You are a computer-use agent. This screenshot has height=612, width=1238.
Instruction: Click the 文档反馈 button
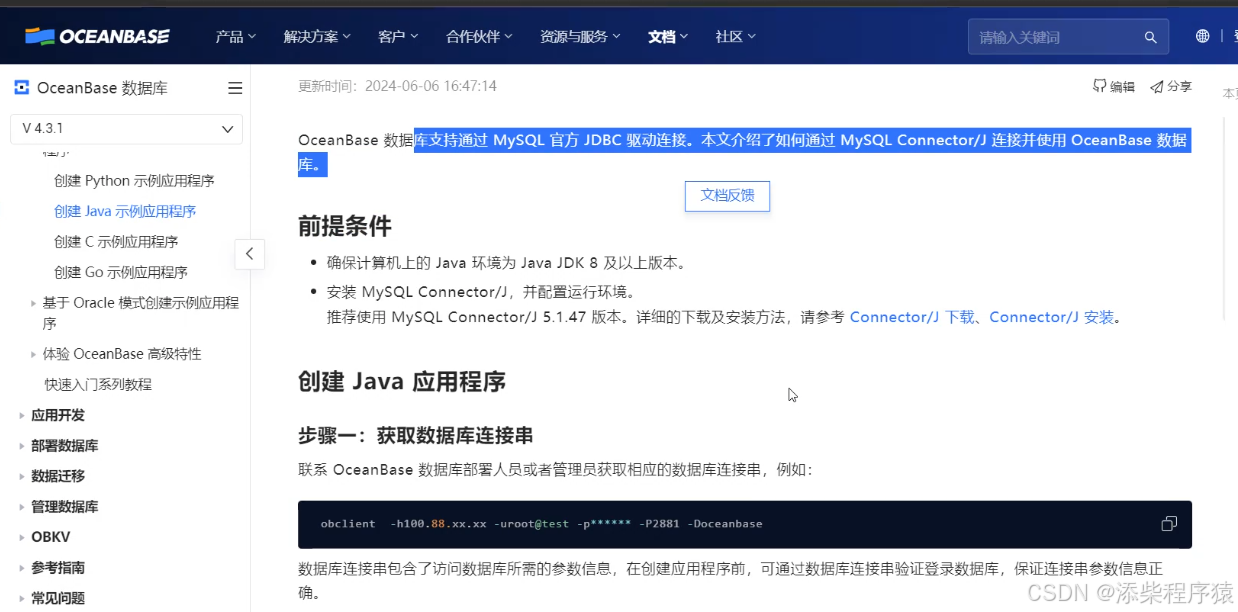727,196
